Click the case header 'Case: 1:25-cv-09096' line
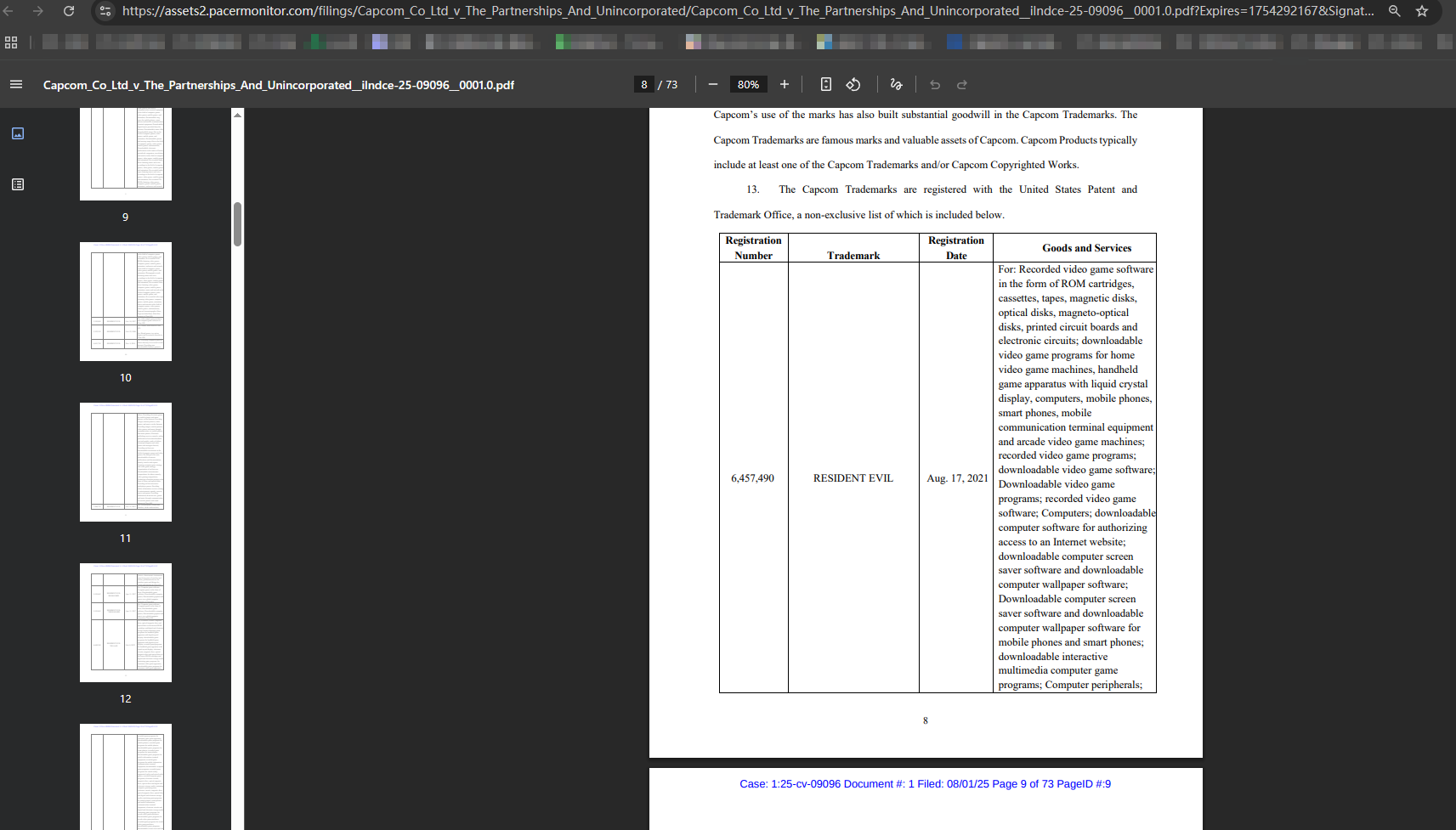The width and height of the screenshot is (1456, 830). coord(925,784)
